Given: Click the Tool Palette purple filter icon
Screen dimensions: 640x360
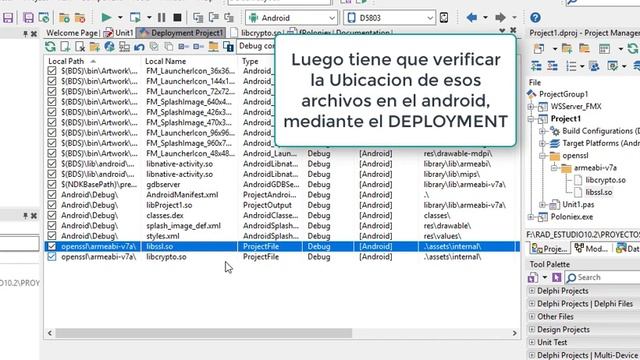Looking at the screenshot, I should coord(557,278).
